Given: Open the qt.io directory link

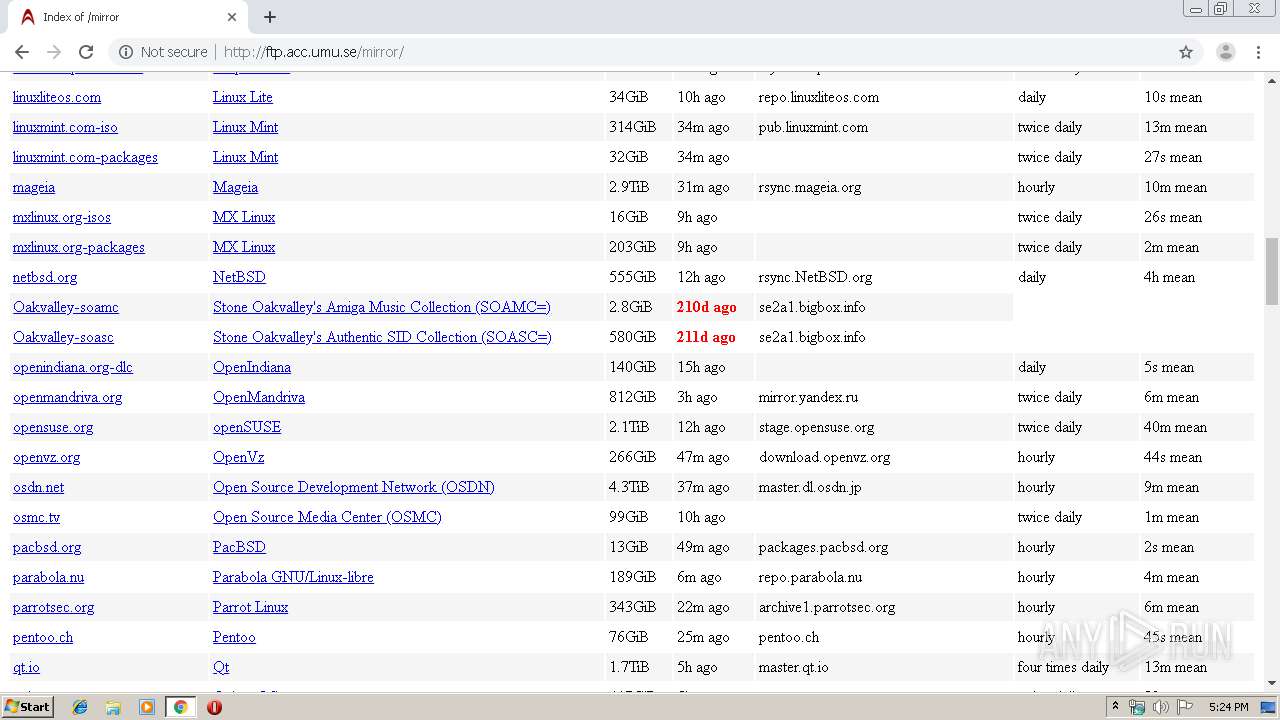Looking at the screenshot, I should [x=27, y=667].
